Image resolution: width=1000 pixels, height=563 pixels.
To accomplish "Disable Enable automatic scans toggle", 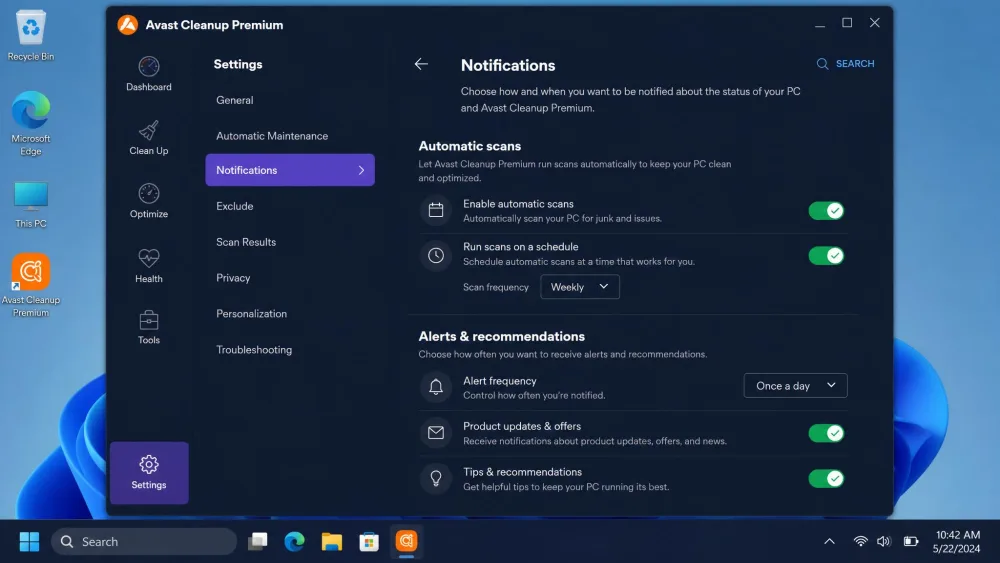I will click(x=826, y=210).
